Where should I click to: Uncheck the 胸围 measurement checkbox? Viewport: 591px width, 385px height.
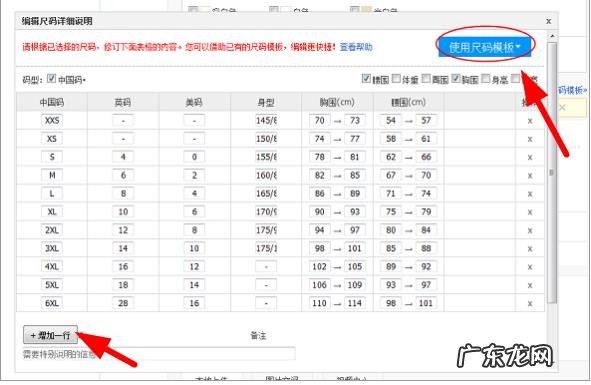click(456, 78)
